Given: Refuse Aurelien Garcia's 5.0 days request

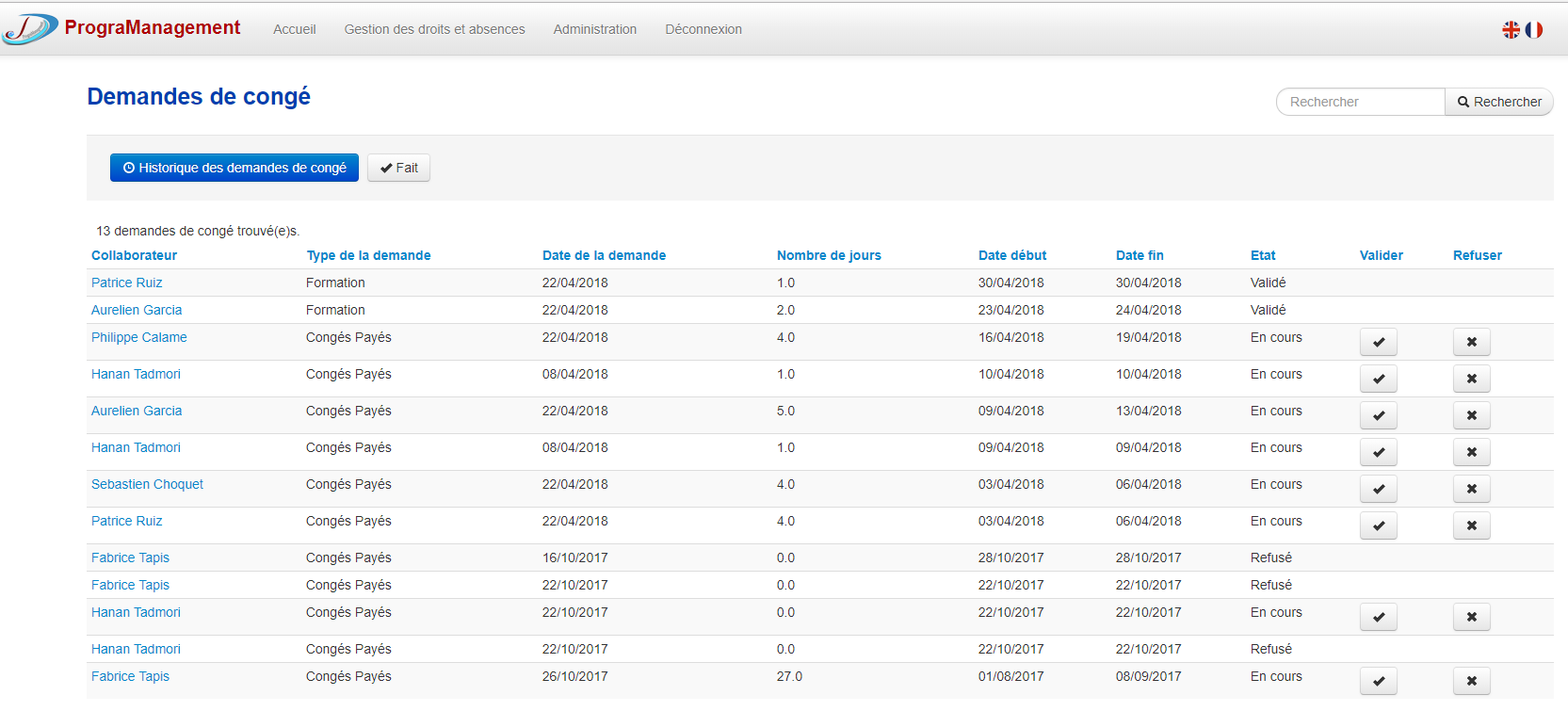Looking at the screenshot, I should (1472, 415).
